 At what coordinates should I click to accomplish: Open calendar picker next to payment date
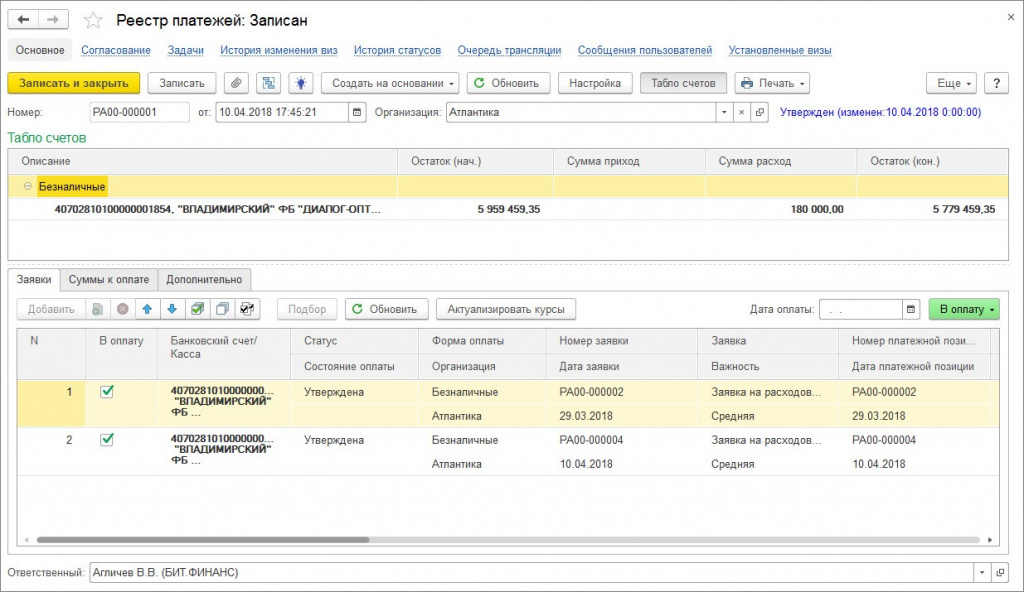pos(911,309)
